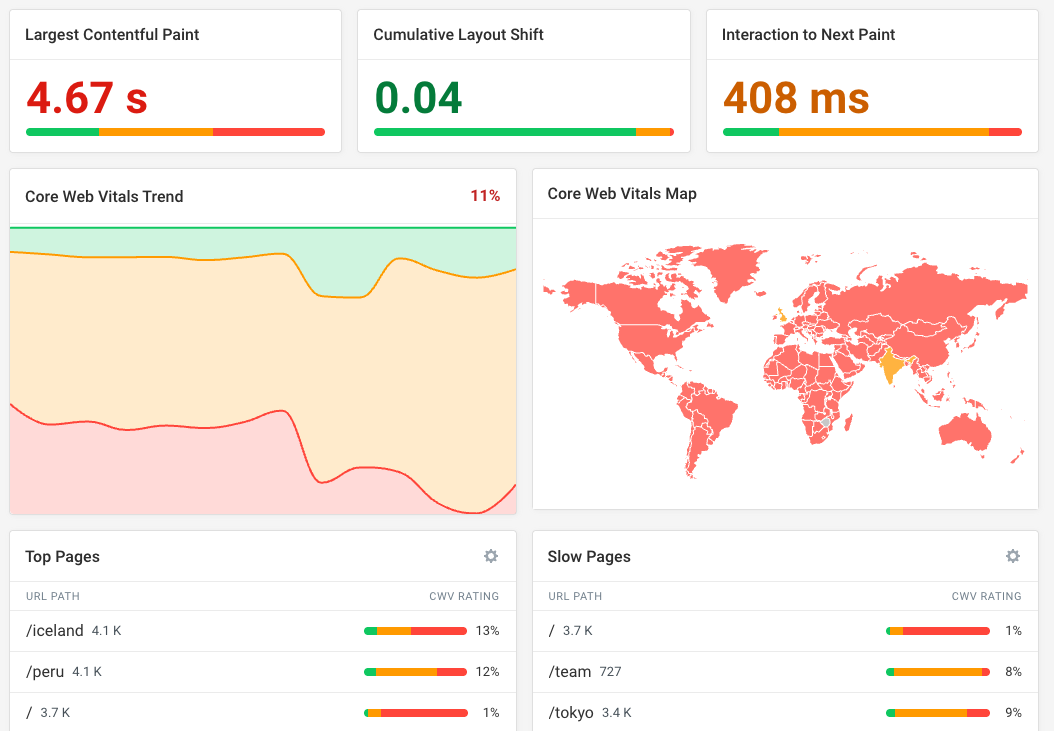The width and height of the screenshot is (1054, 731).
Task: Click Top Pages CWV RATING column header
Action: click(464, 597)
